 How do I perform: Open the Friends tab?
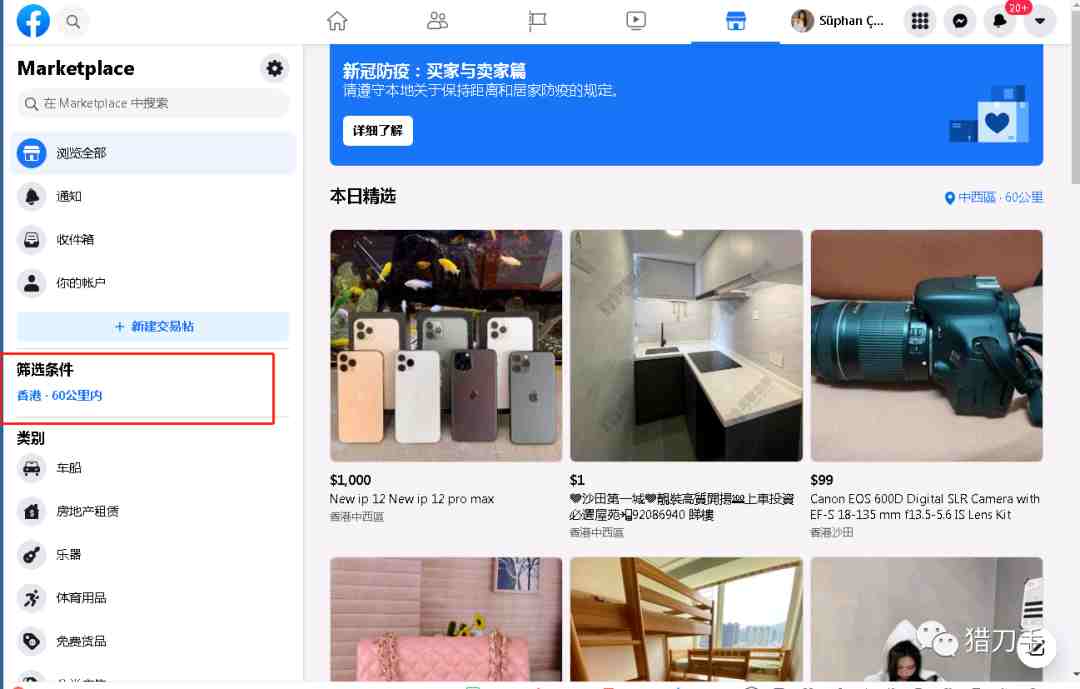click(437, 21)
